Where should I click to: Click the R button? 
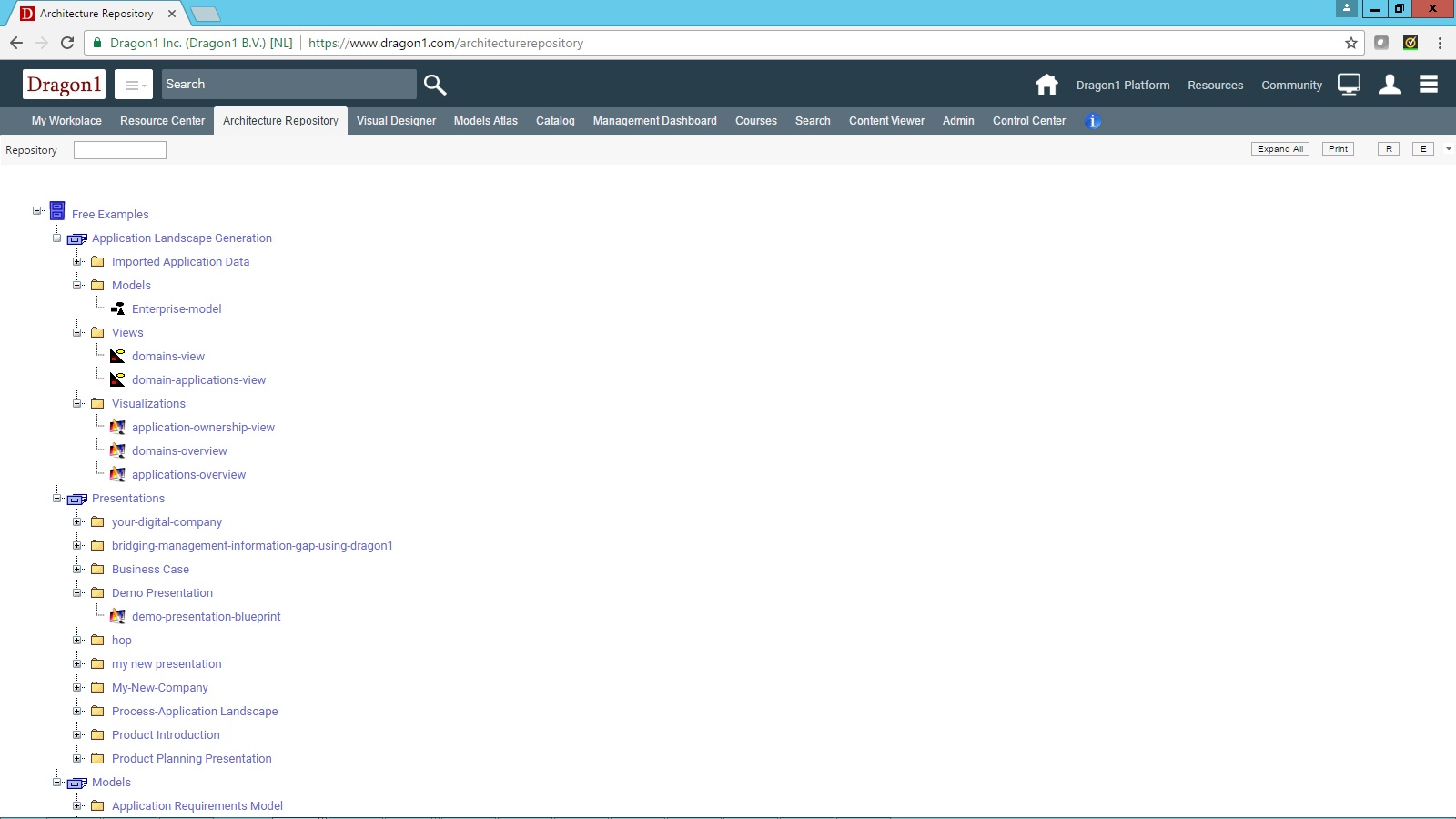click(1389, 149)
